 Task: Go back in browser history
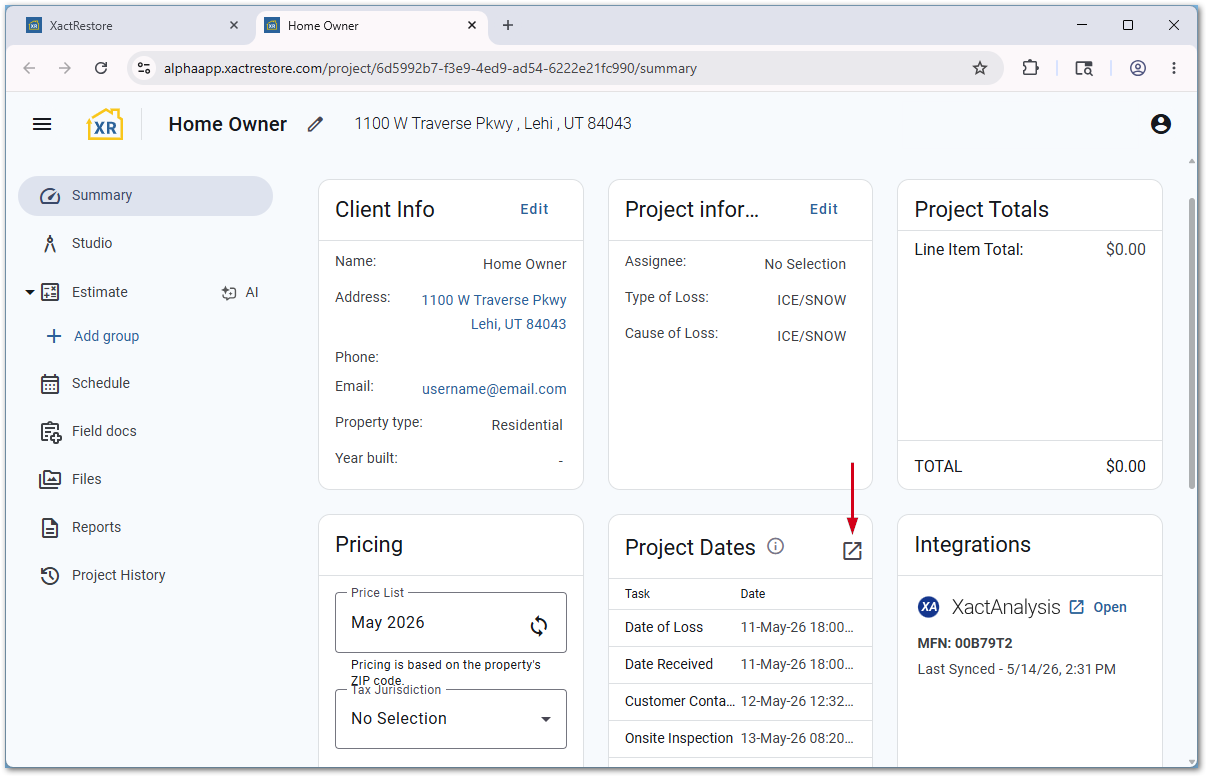(29, 68)
